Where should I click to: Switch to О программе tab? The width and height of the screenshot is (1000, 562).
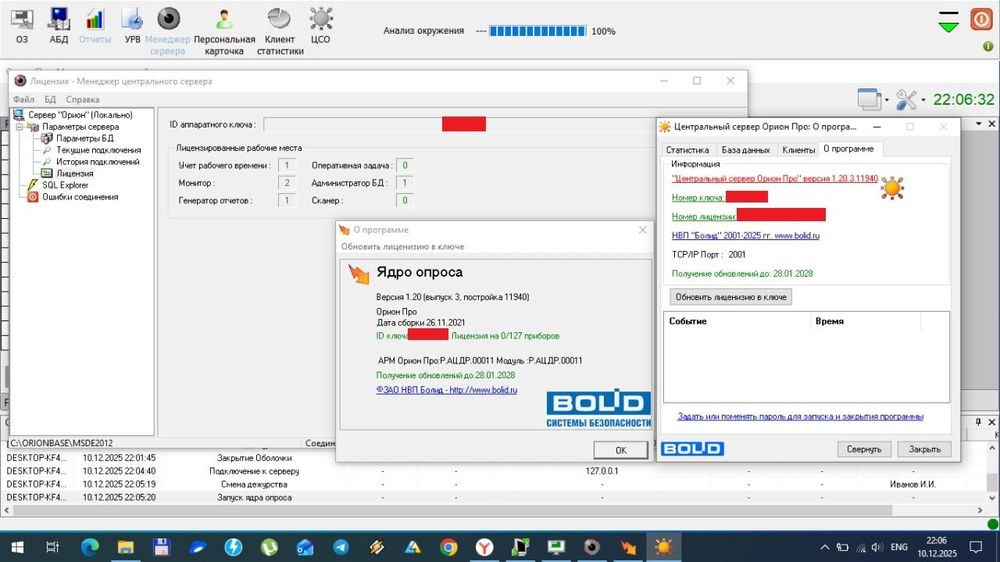point(848,149)
